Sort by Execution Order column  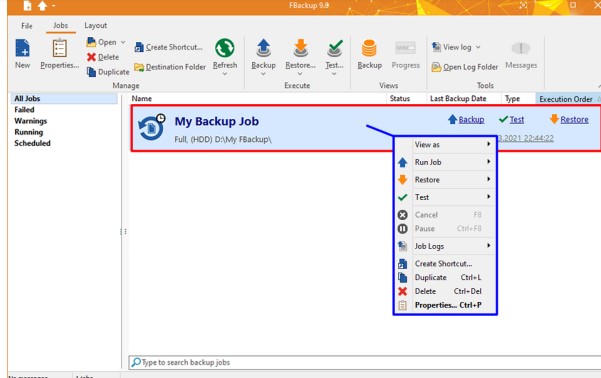pos(568,99)
